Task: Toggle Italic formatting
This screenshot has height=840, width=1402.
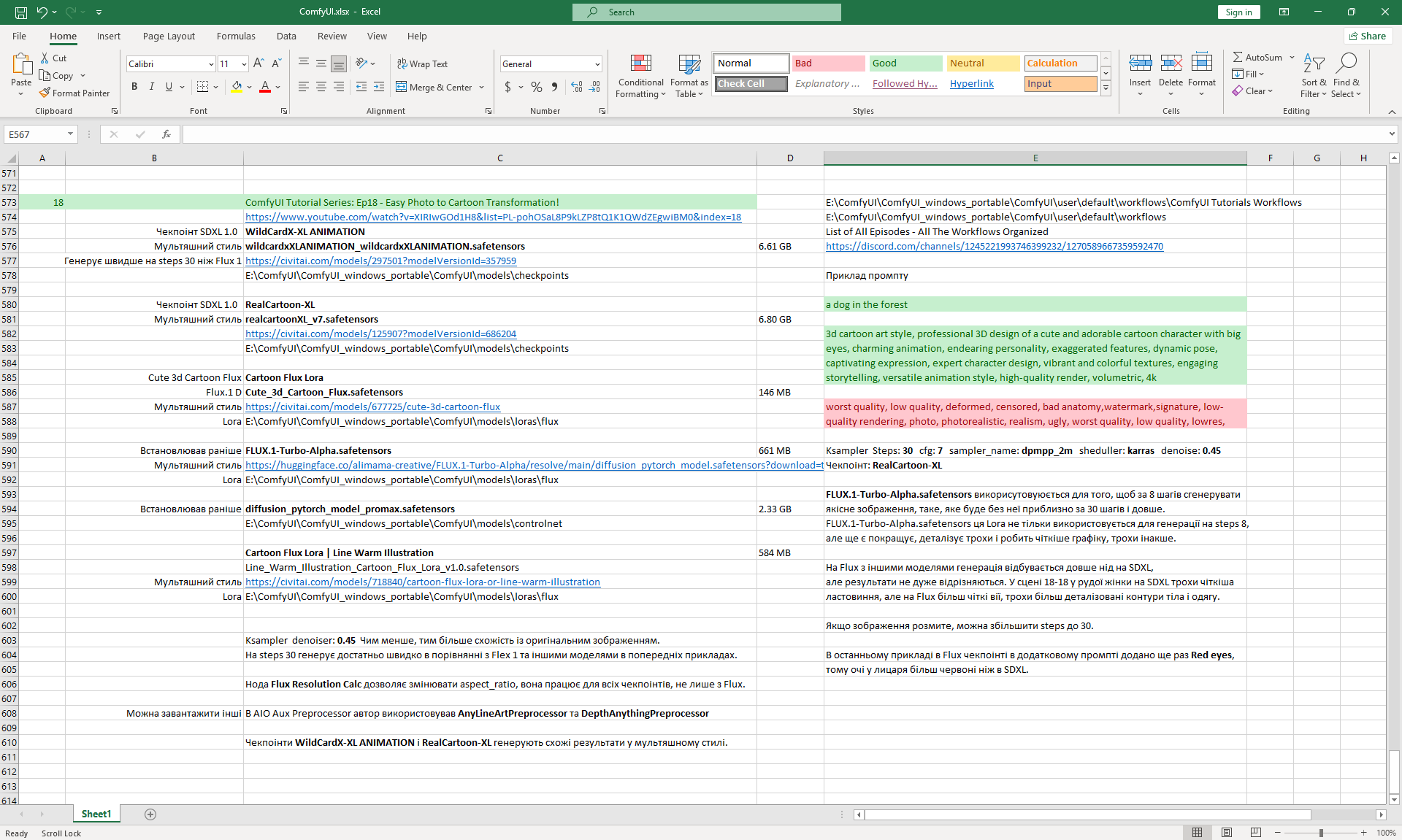Action: click(151, 87)
